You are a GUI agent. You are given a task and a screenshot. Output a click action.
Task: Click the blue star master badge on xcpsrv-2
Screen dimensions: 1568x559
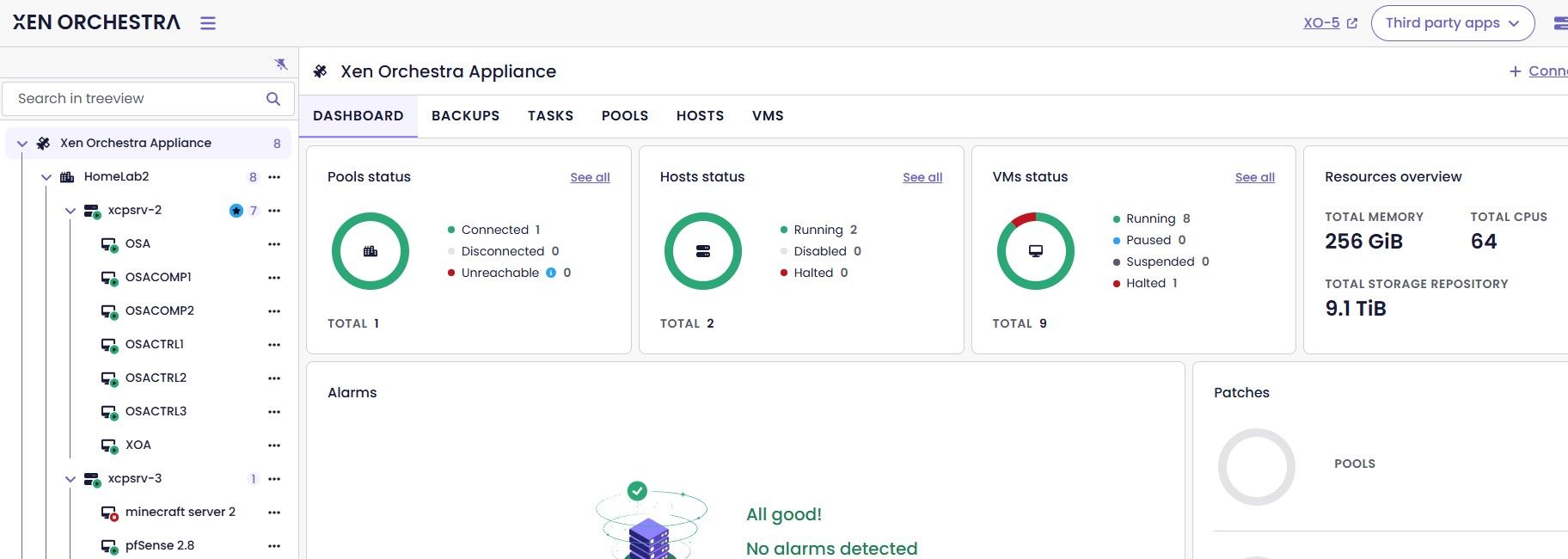pyautogui.click(x=236, y=211)
